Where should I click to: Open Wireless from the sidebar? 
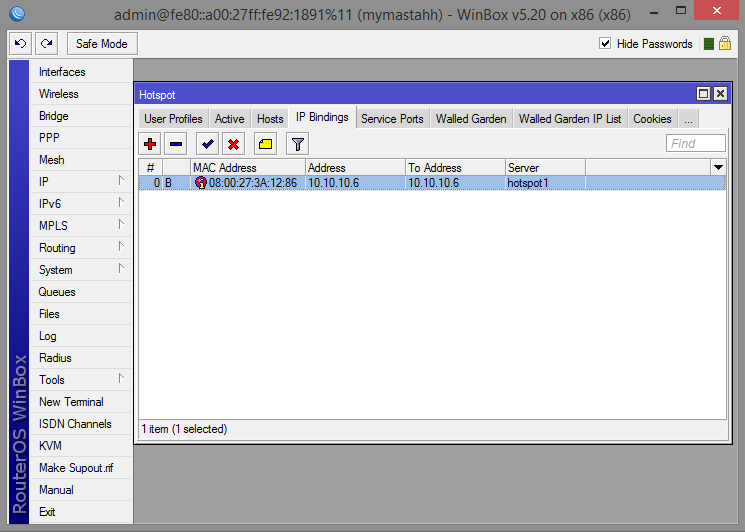pyautogui.click(x=81, y=94)
